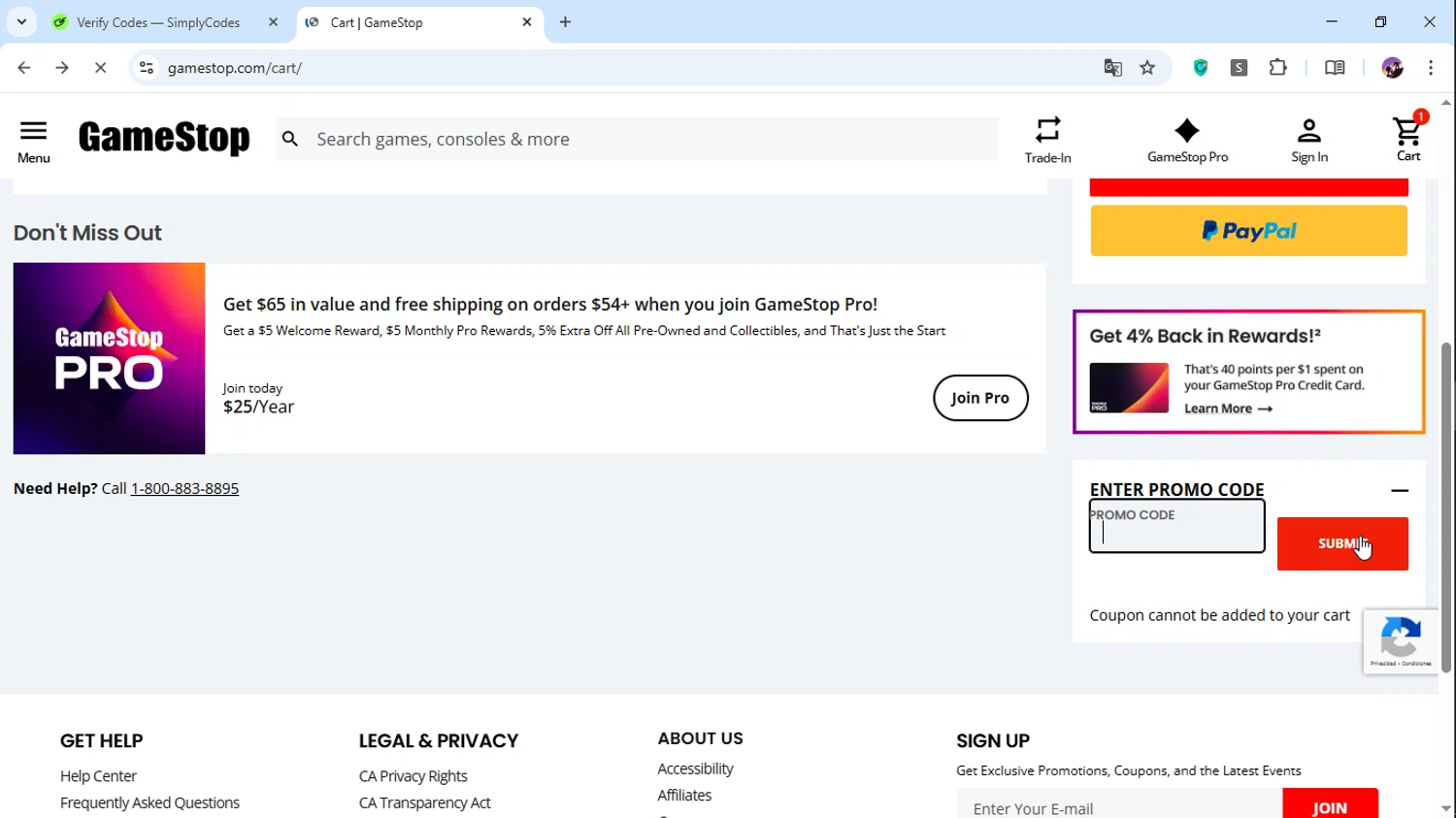Call support number 1-800-883-8895

coord(184,489)
